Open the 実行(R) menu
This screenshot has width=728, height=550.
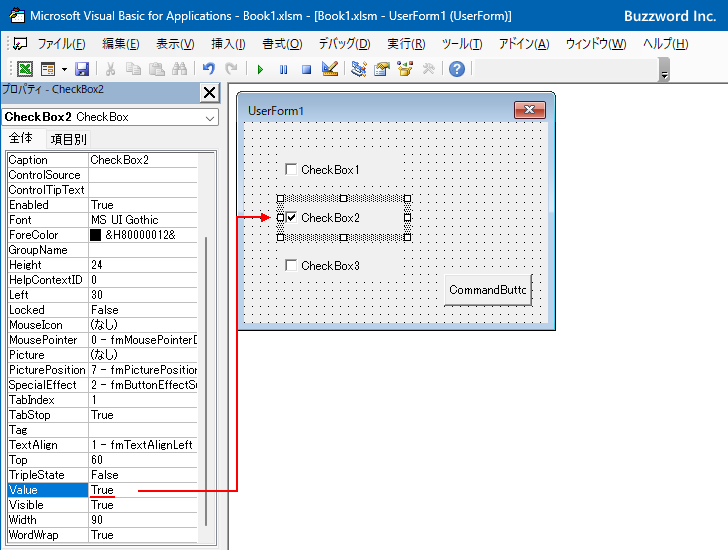click(x=406, y=44)
